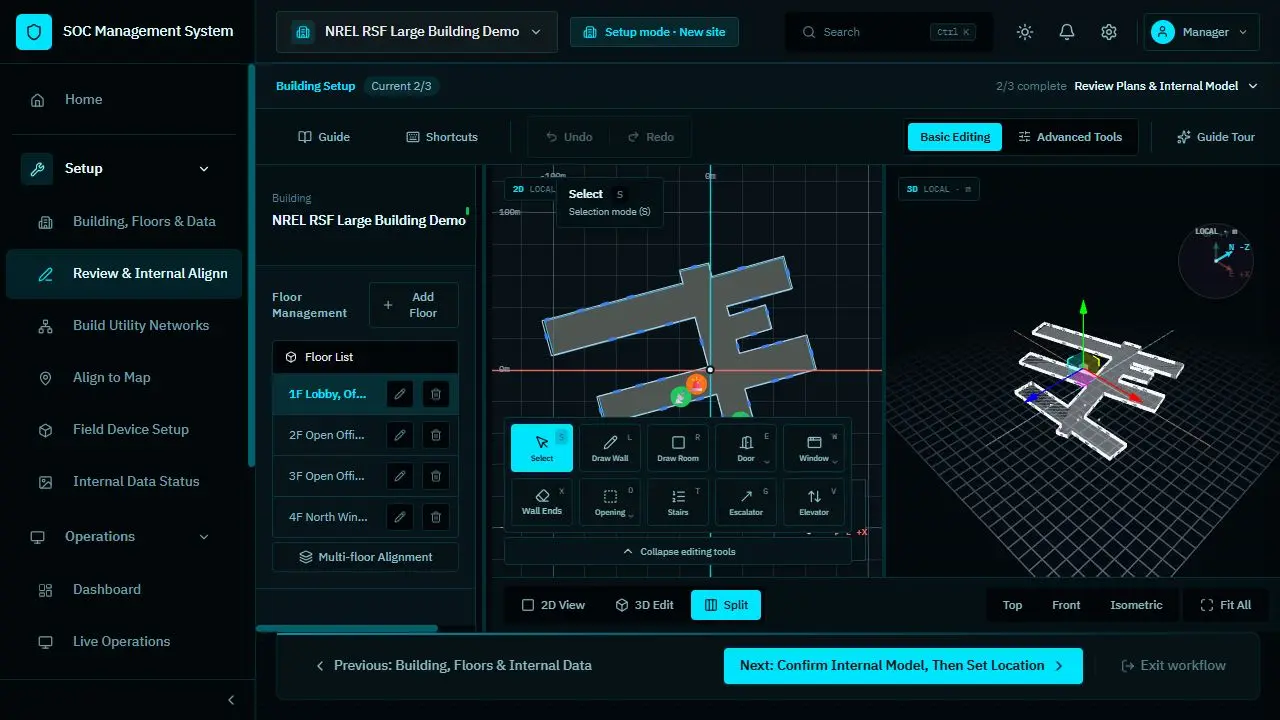Open the settings gear
The image size is (1280, 720).
1109,32
